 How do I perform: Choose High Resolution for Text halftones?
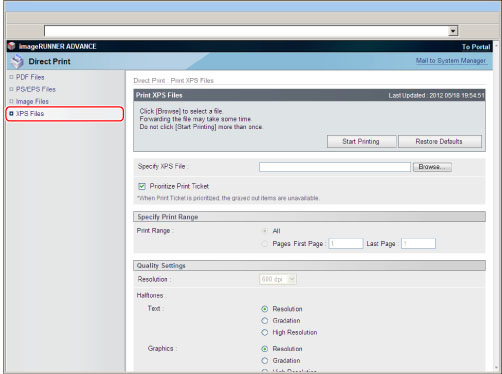click(265, 332)
